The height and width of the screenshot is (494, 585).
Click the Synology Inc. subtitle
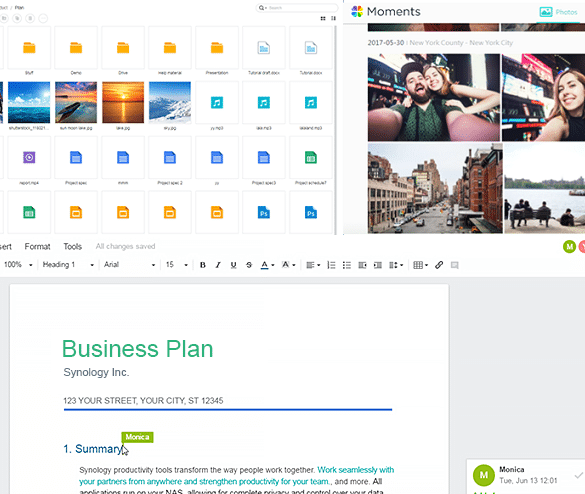[96, 372]
